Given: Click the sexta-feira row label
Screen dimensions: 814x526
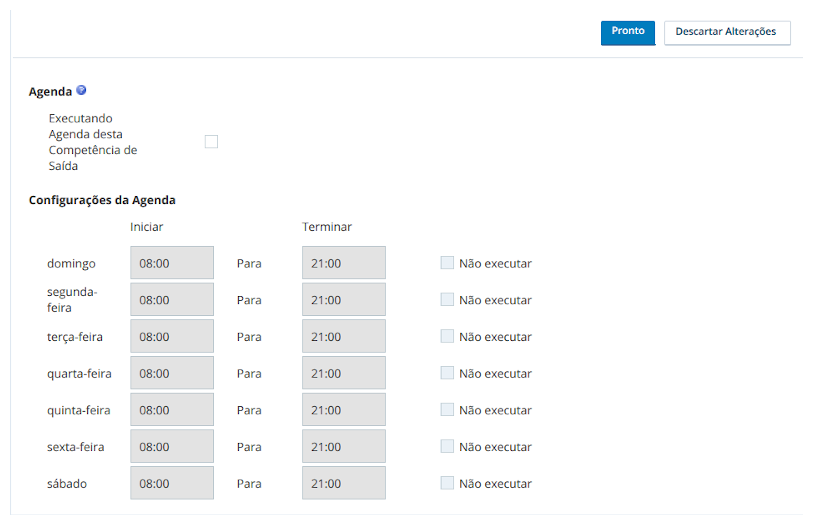Looking at the screenshot, I should pyautogui.click(x=76, y=447).
